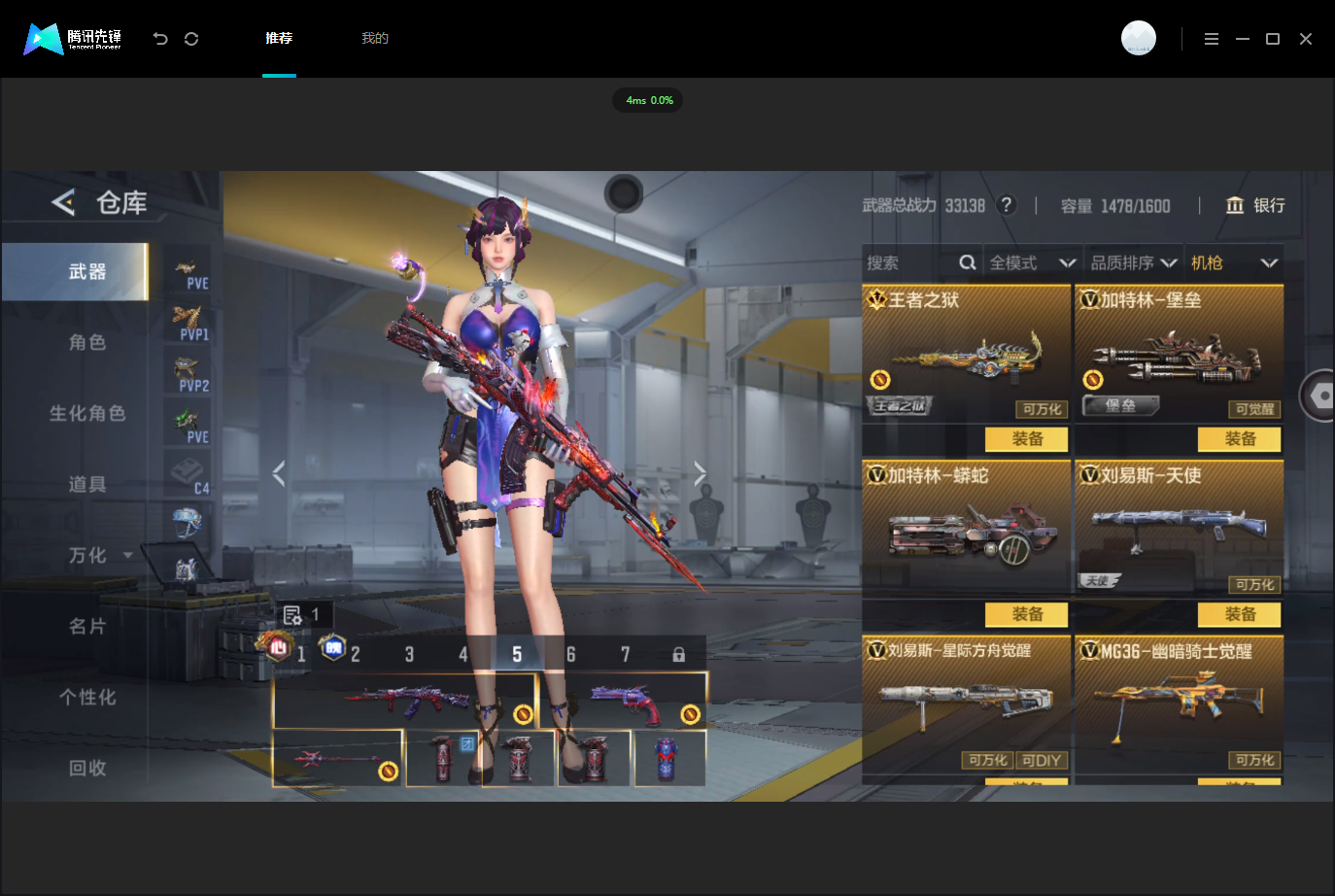Switch to loadout 6
The image size is (1335, 896).
point(571,655)
